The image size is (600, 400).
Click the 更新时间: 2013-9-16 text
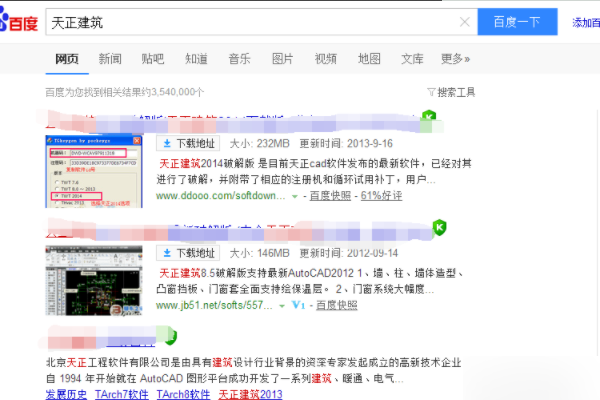point(346,144)
